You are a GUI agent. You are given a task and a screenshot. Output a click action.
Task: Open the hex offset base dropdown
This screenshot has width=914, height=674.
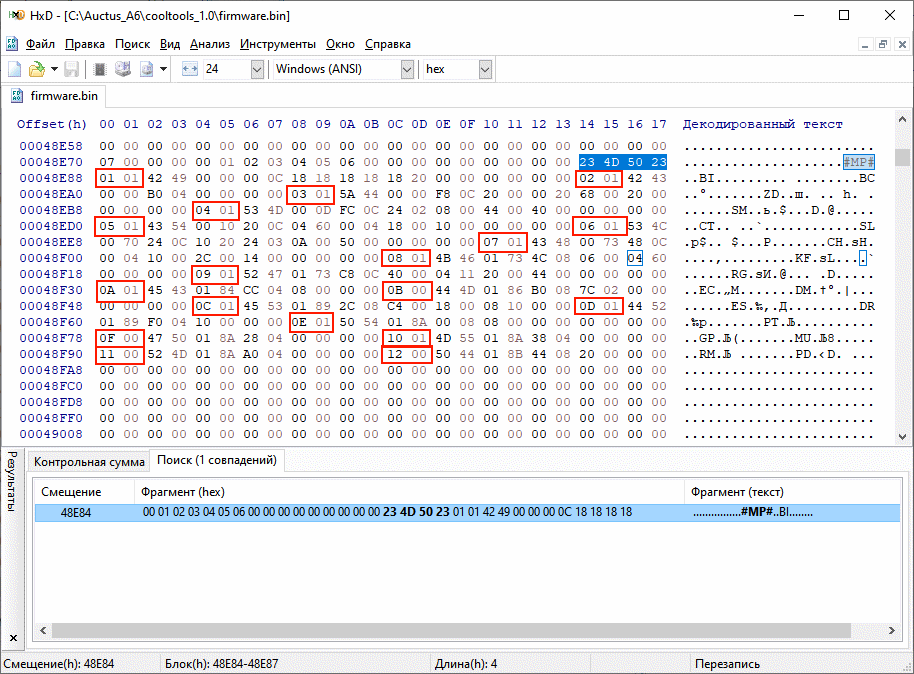pyautogui.click(x=485, y=69)
